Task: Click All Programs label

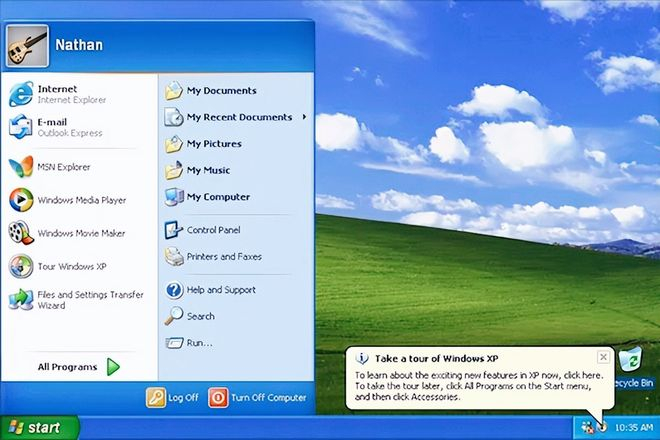Action: [x=67, y=367]
